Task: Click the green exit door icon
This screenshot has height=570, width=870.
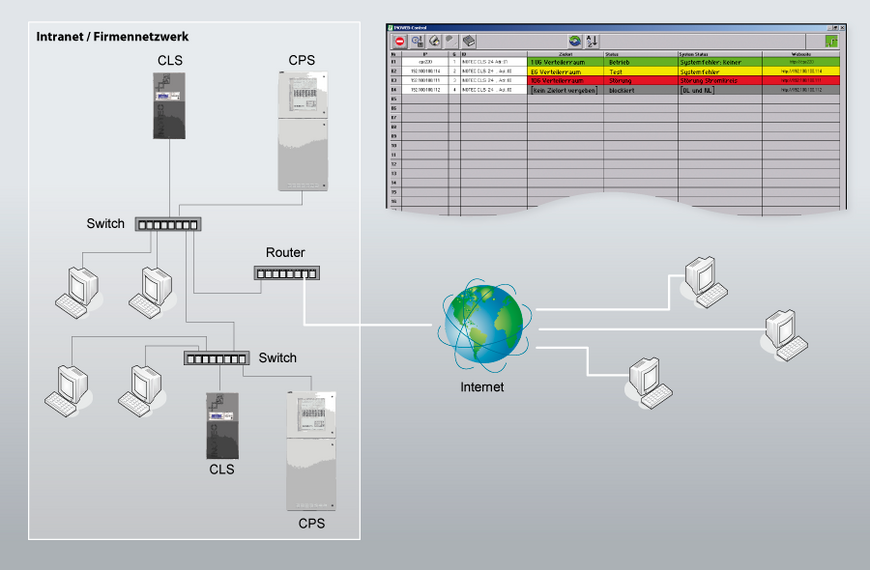Action: tap(831, 41)
